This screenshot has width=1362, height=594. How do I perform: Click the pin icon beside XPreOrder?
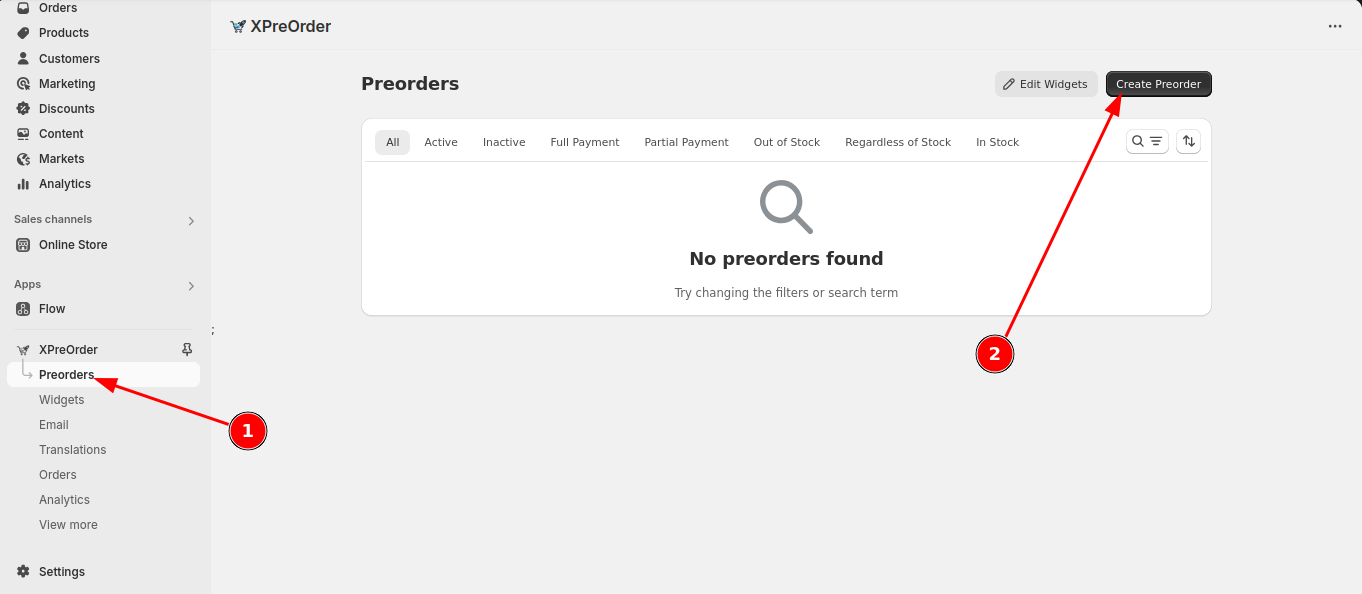186,350
